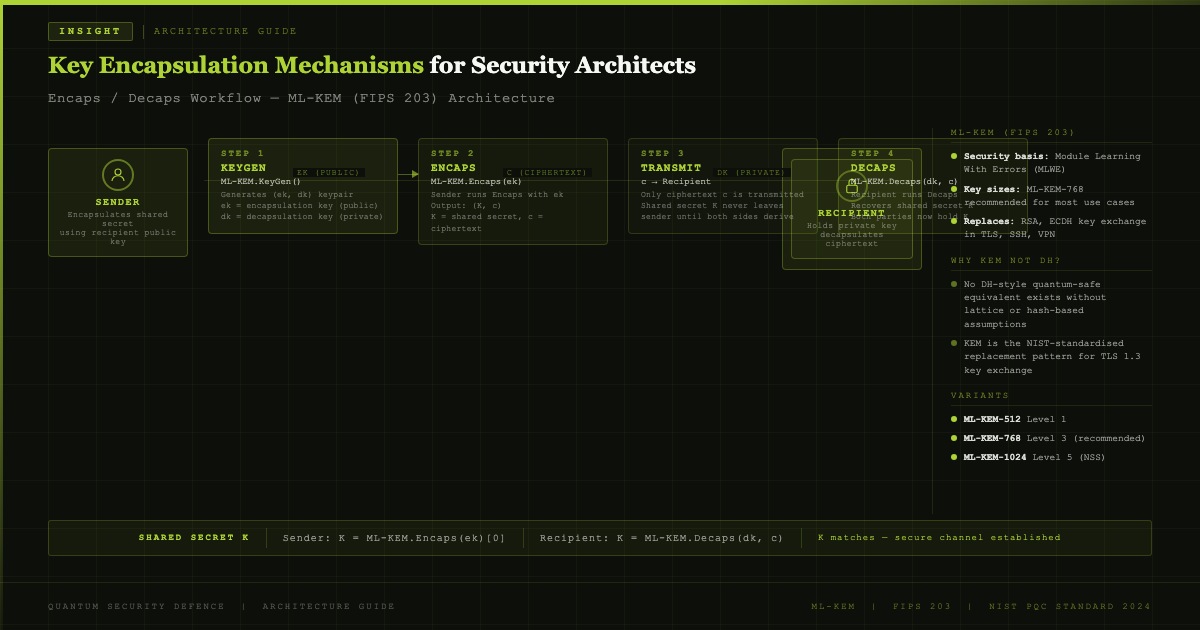
Task: Select the Step 3 TRANSMIT card
Action: pyautogui.click(x=723, y=186)
